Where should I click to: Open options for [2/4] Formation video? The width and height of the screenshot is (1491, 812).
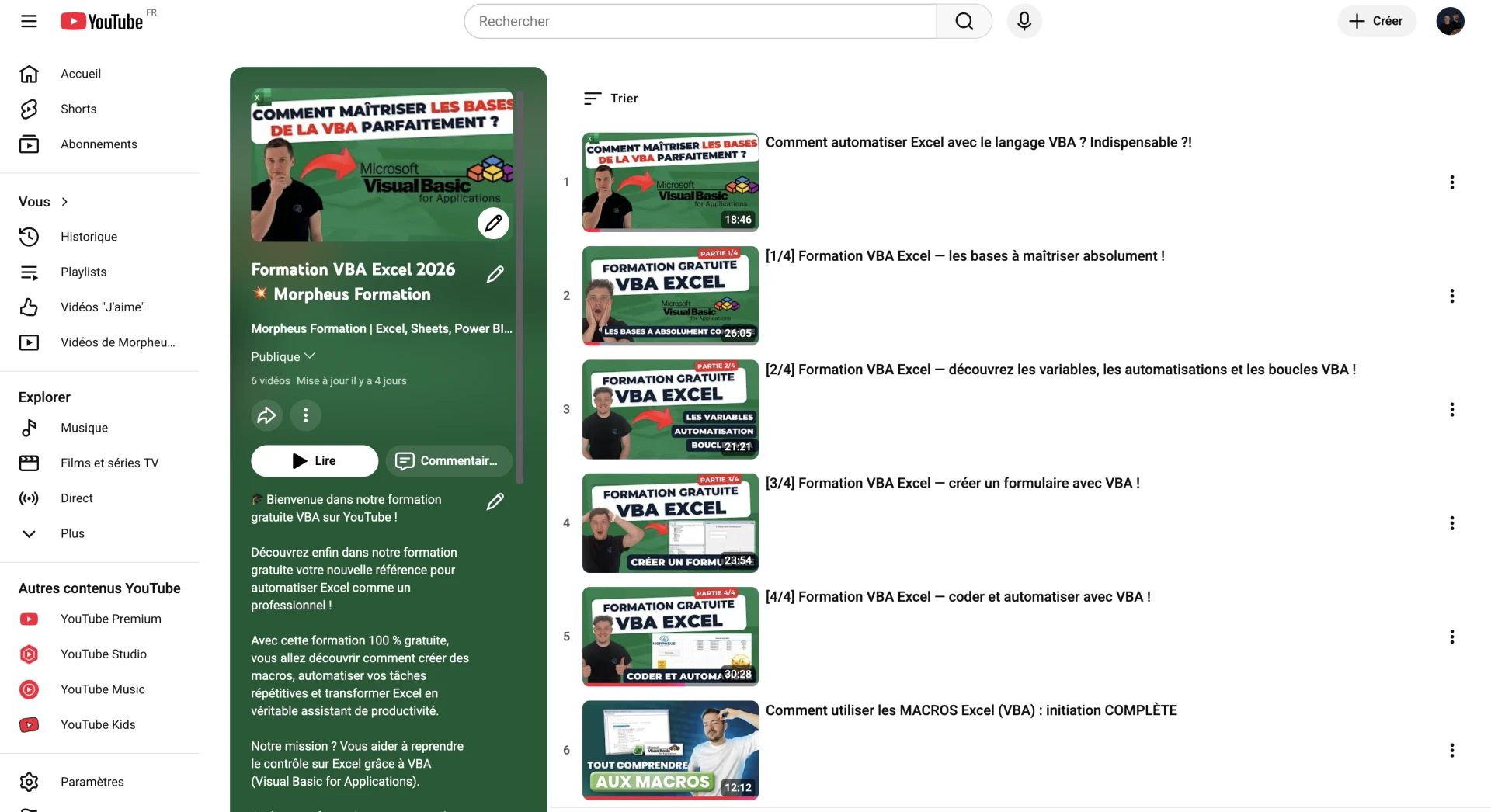coord(1451,410)
